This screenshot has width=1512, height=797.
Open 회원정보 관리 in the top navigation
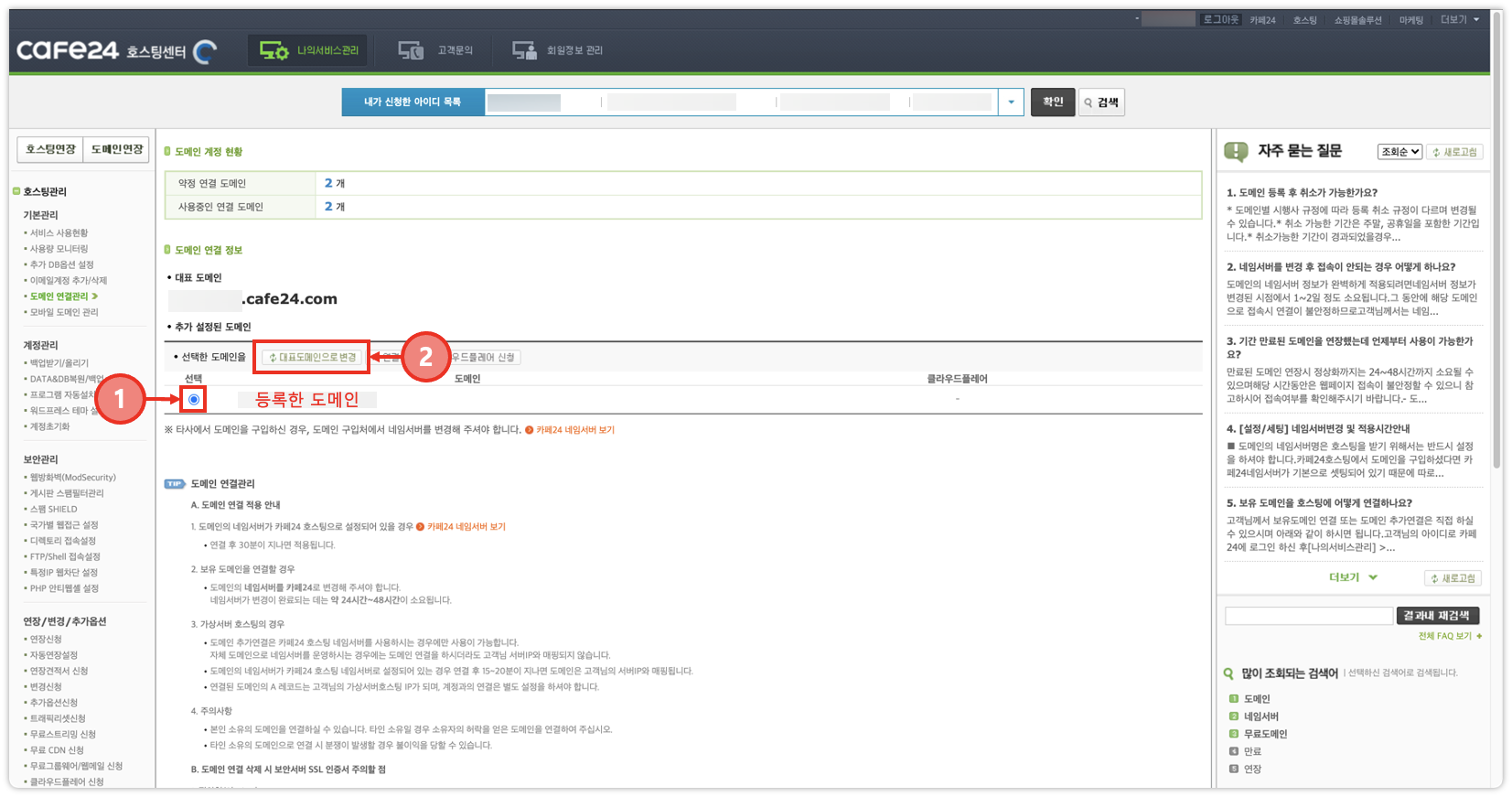(557, 50)
